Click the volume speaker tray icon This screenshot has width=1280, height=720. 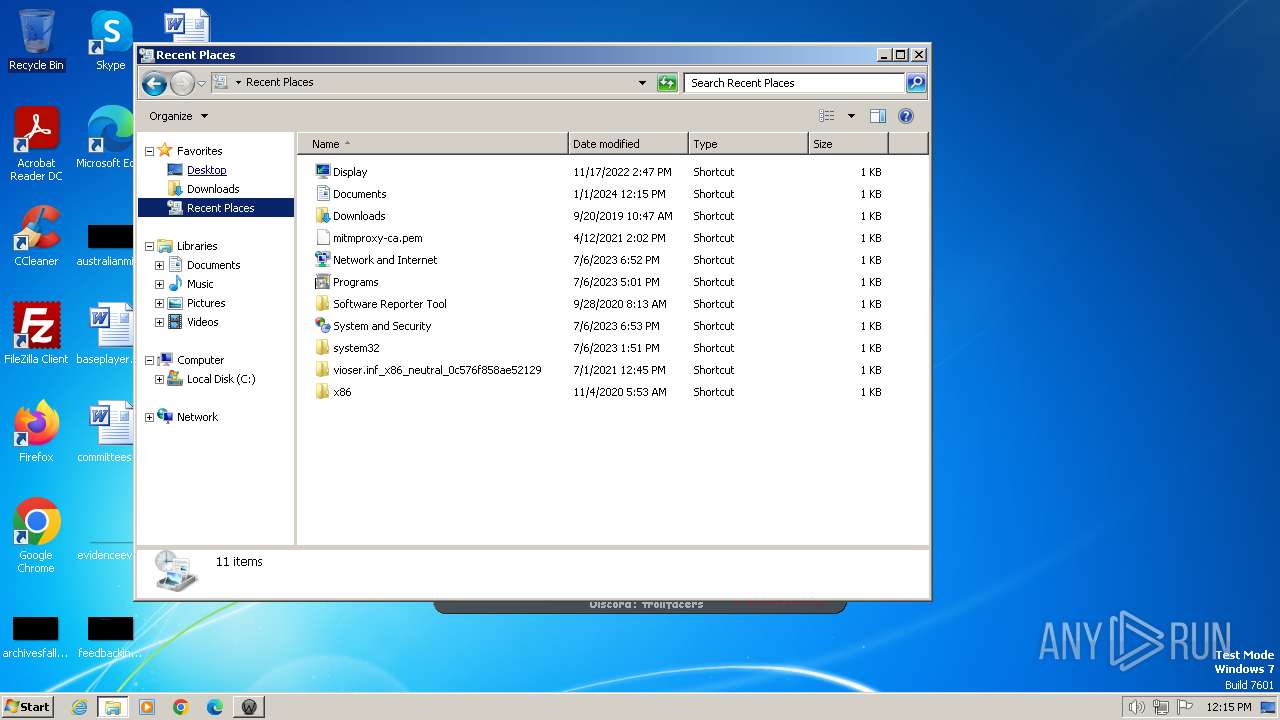point(1136,707)
